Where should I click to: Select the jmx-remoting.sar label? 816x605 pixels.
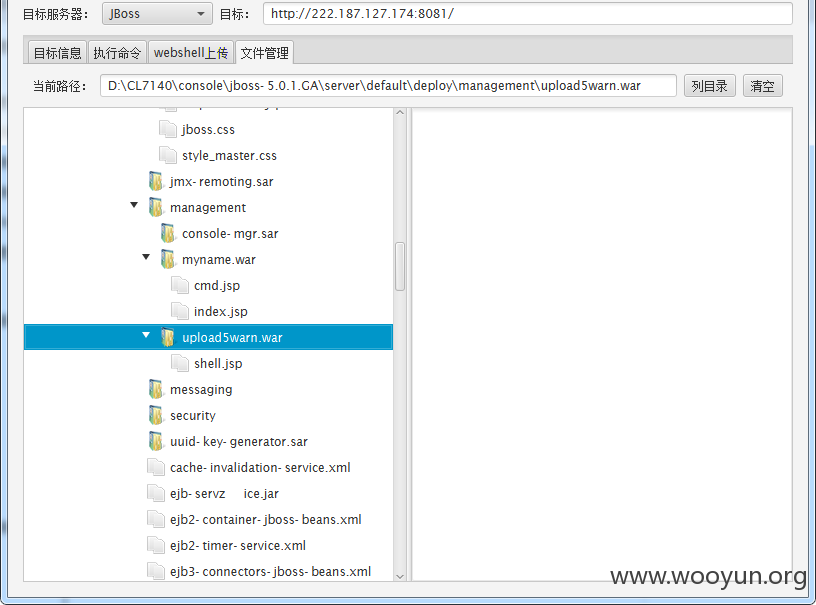(x=221, y=182)
